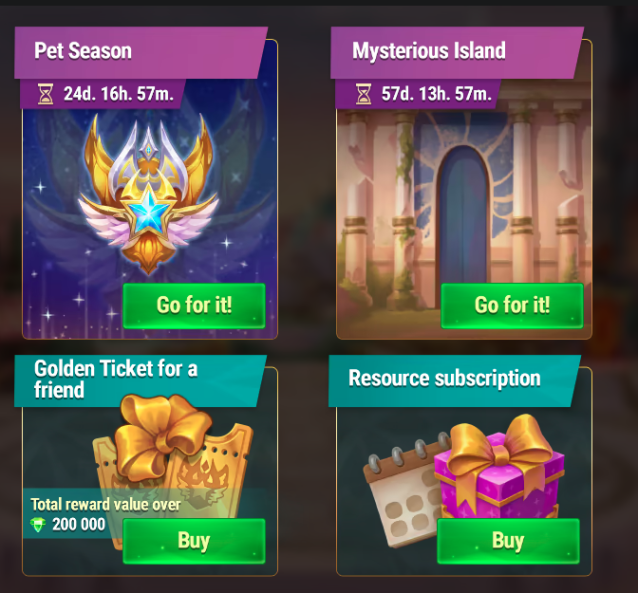Buy the Resource subscription
638x593 pixels.
tap(508, 541)
